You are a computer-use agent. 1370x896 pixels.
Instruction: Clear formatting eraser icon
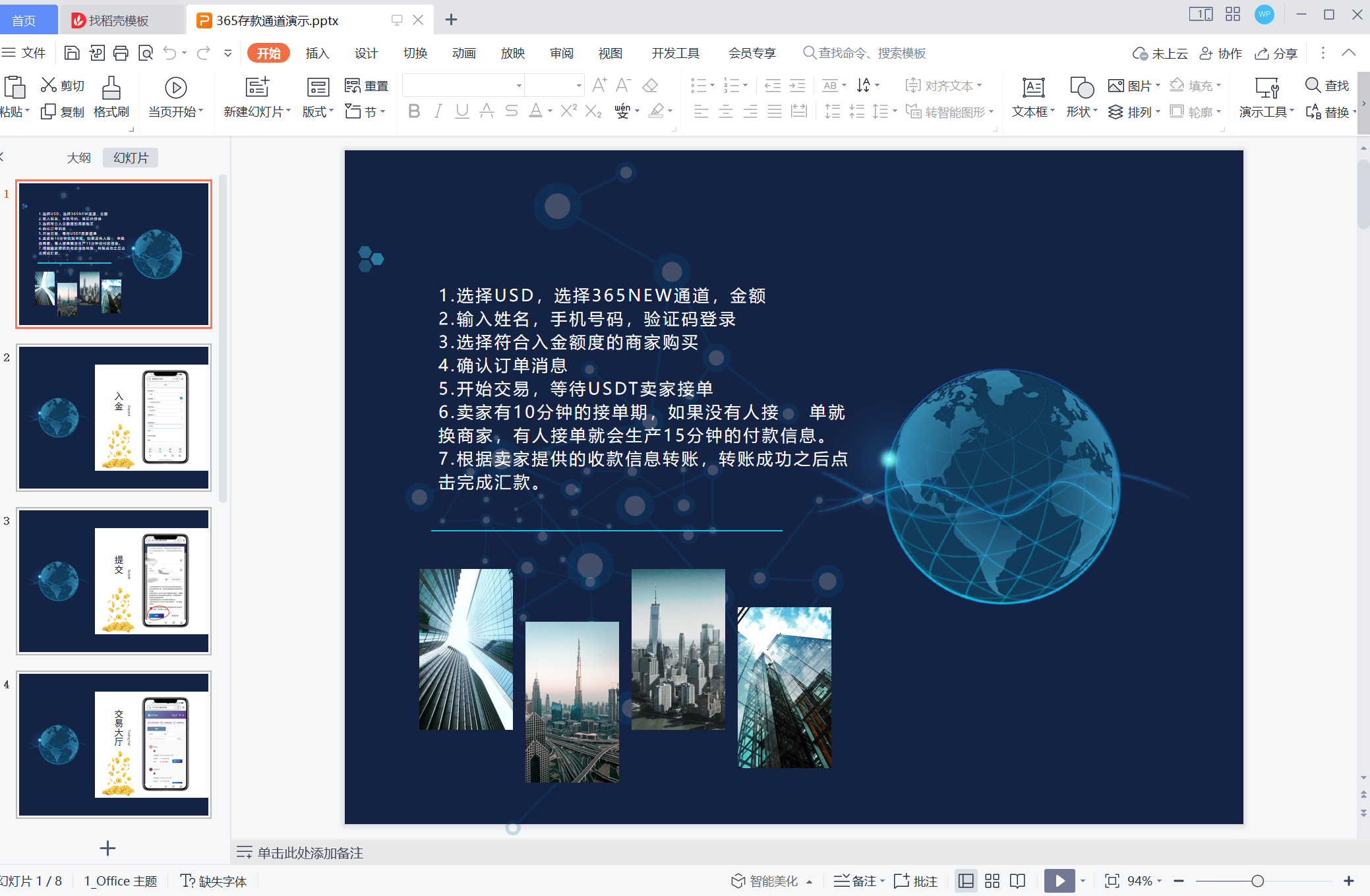(x=650, y=85)
